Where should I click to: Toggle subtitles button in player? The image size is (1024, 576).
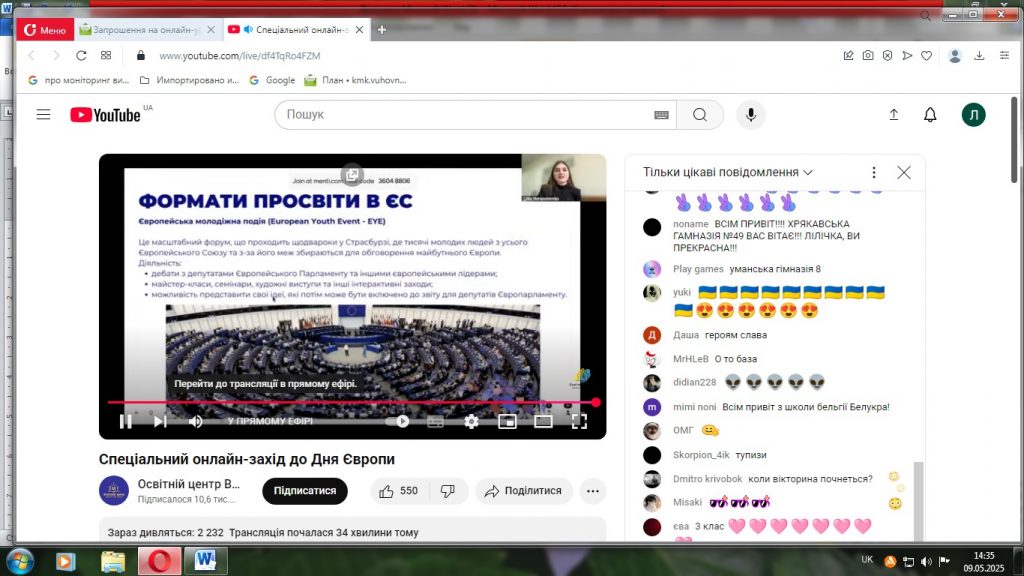[435, 421]
